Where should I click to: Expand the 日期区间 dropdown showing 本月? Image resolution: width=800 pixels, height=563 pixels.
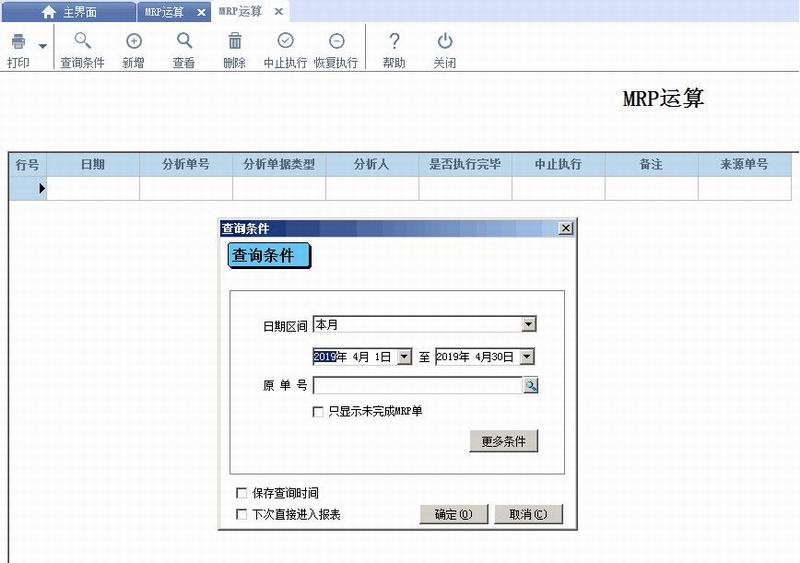[529, 324]
